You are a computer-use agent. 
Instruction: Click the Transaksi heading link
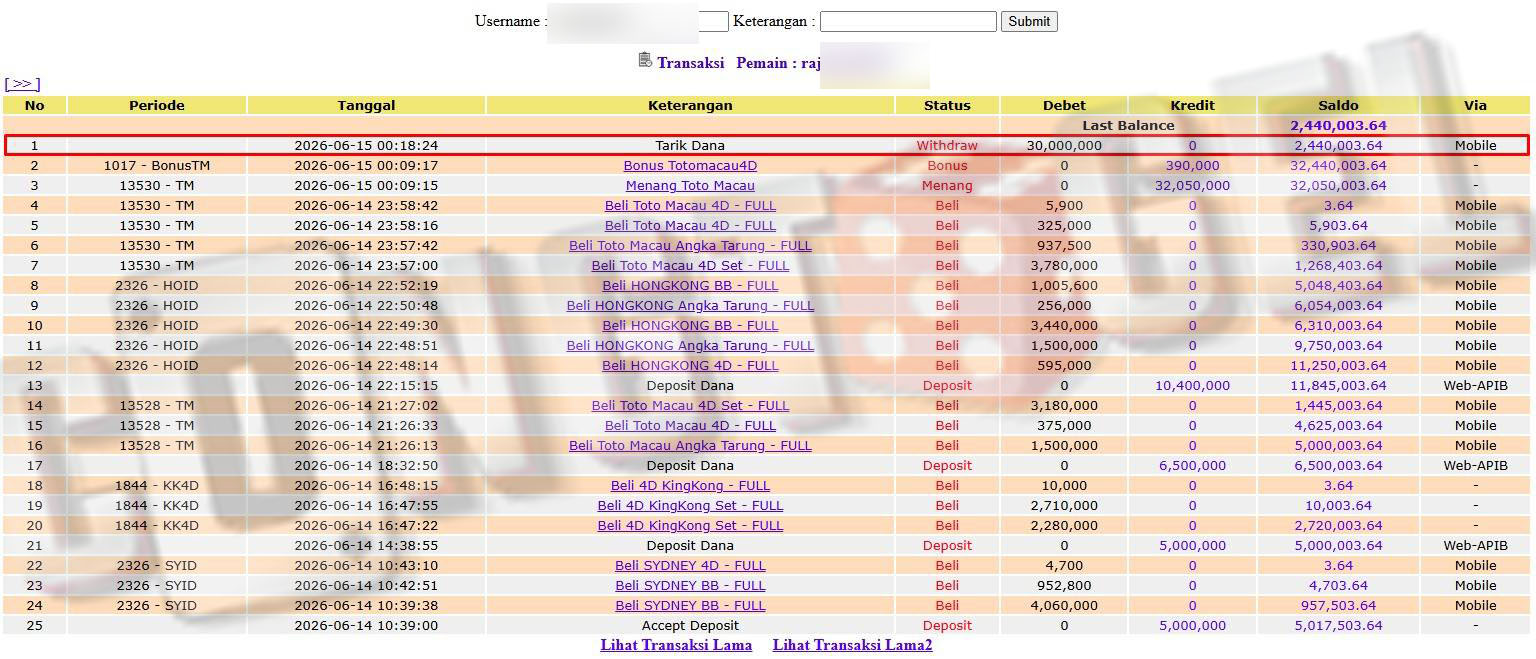(x=690, y=62)
